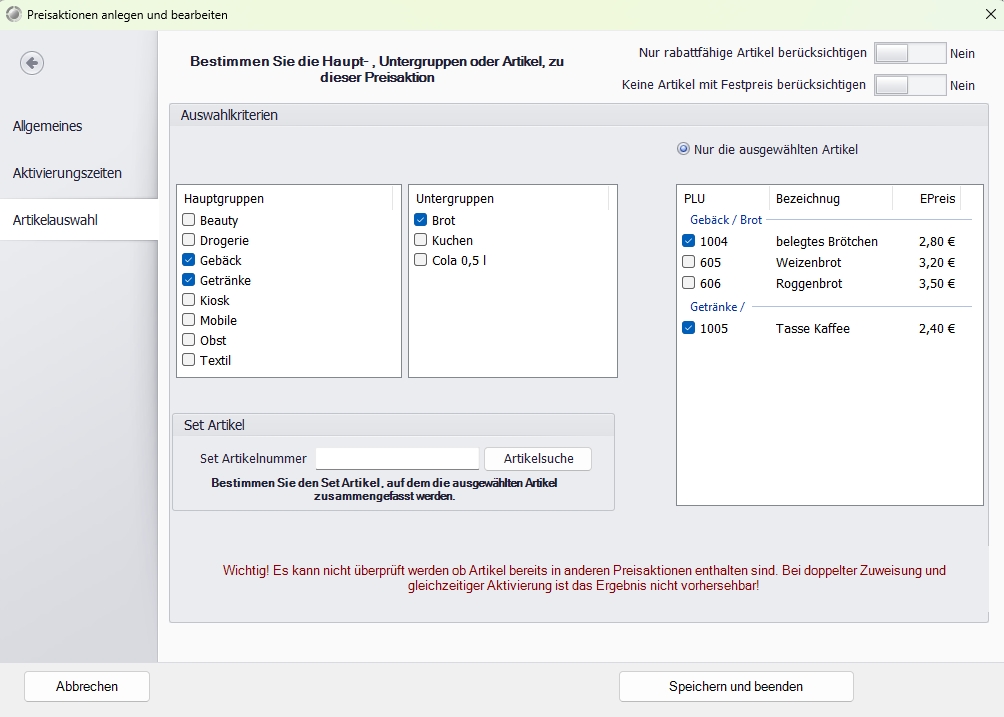
Task: Select 'Nur die ausgewählten Artikel' radio button
Action: pyautogui.click(x=684, y=149)
